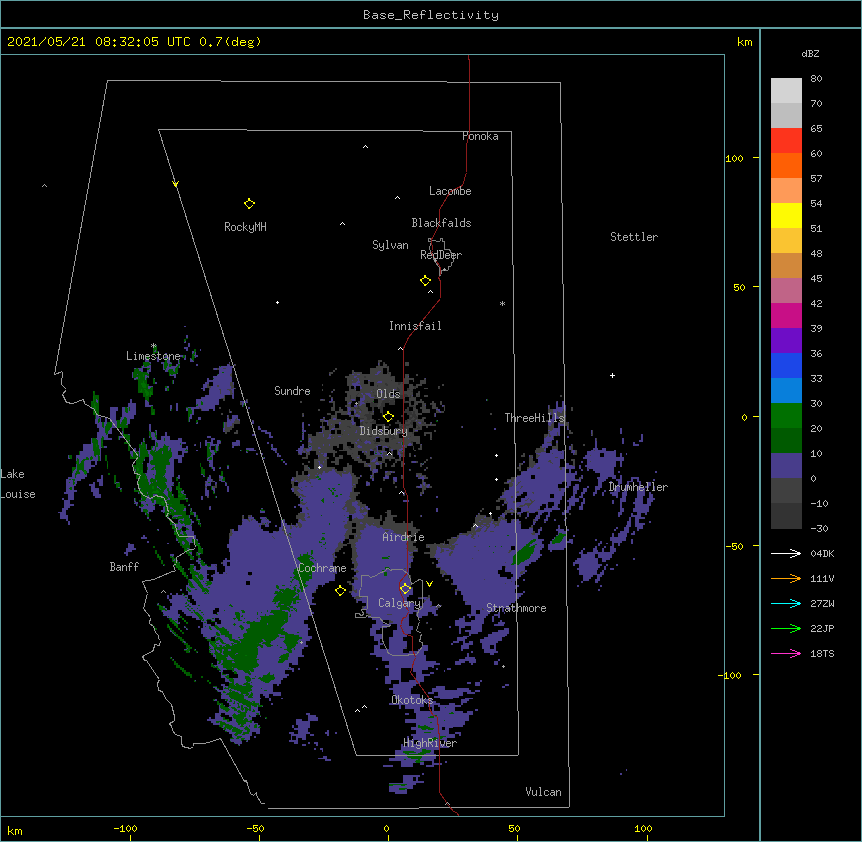The height and width of the screenshot is (842, 862).
Task: Click the Vulcan city label
Action: [543, 792]
